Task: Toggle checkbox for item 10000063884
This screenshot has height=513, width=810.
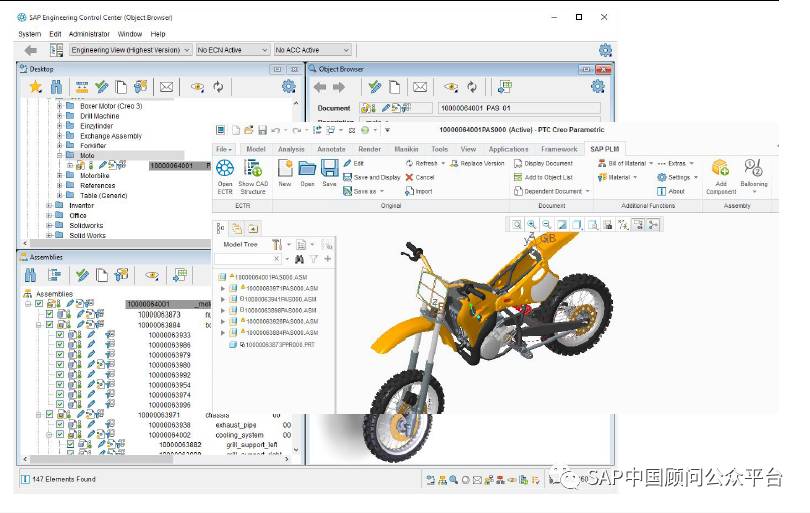Action: pyautogui.click(x=49, y=324)
